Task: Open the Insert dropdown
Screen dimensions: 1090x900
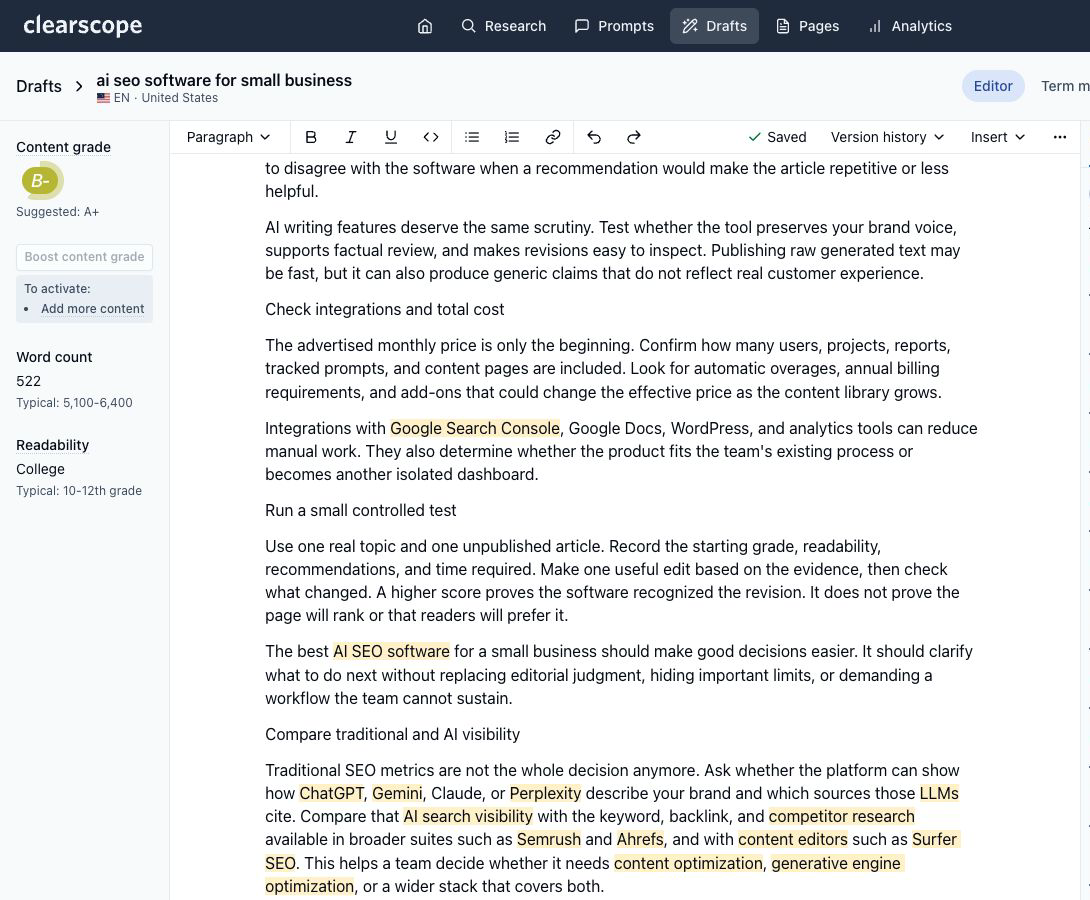Action: 998,137
